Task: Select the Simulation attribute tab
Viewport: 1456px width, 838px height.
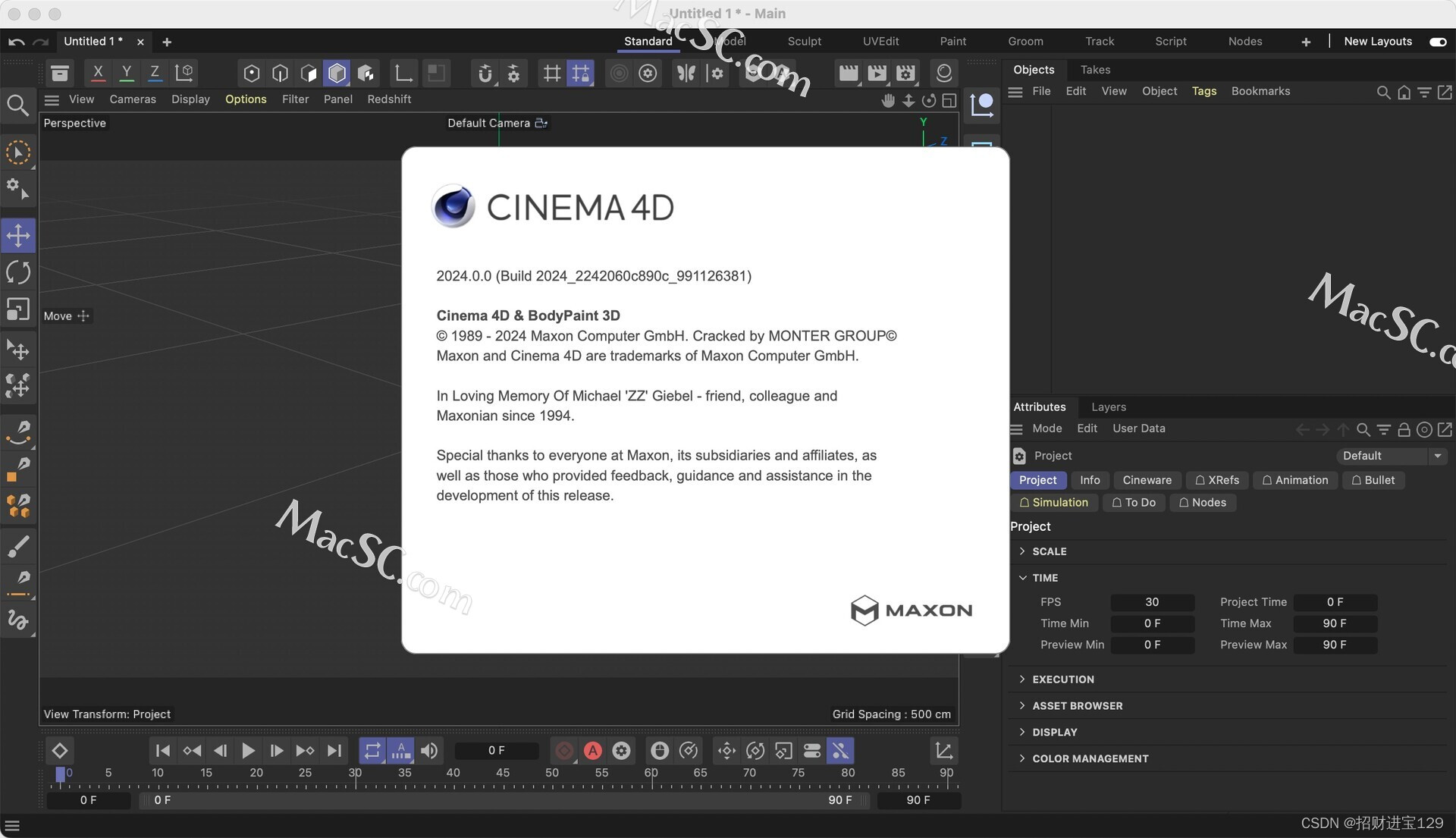Action: (1053, 503)
